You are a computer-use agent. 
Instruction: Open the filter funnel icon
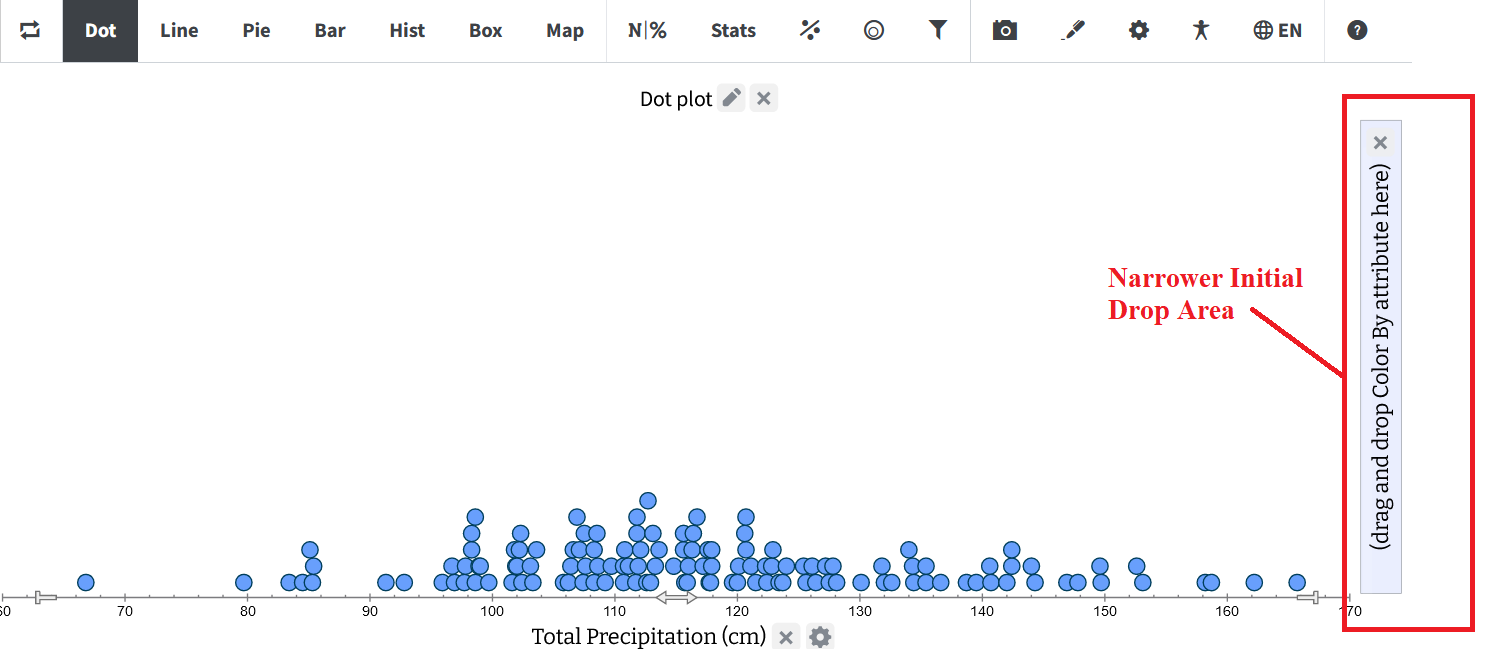tap(937, 30)
